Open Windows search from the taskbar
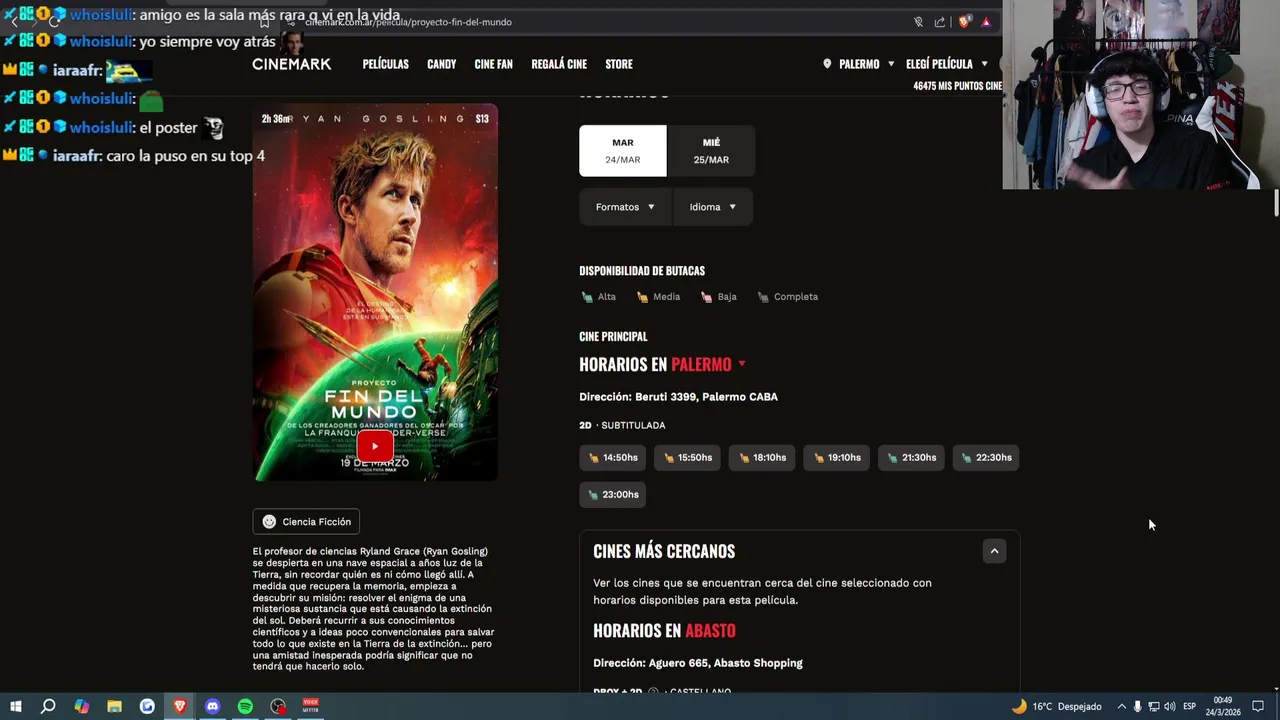 coord(48,706)
